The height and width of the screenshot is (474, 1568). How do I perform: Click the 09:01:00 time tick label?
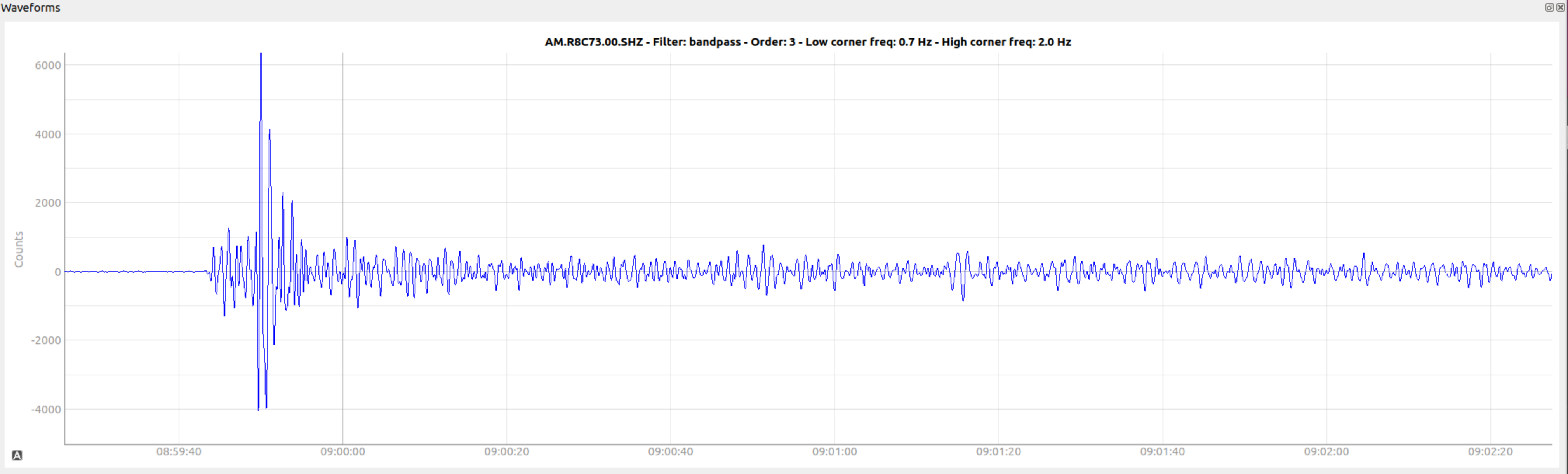pyautogui.click(x=834, y=451)
